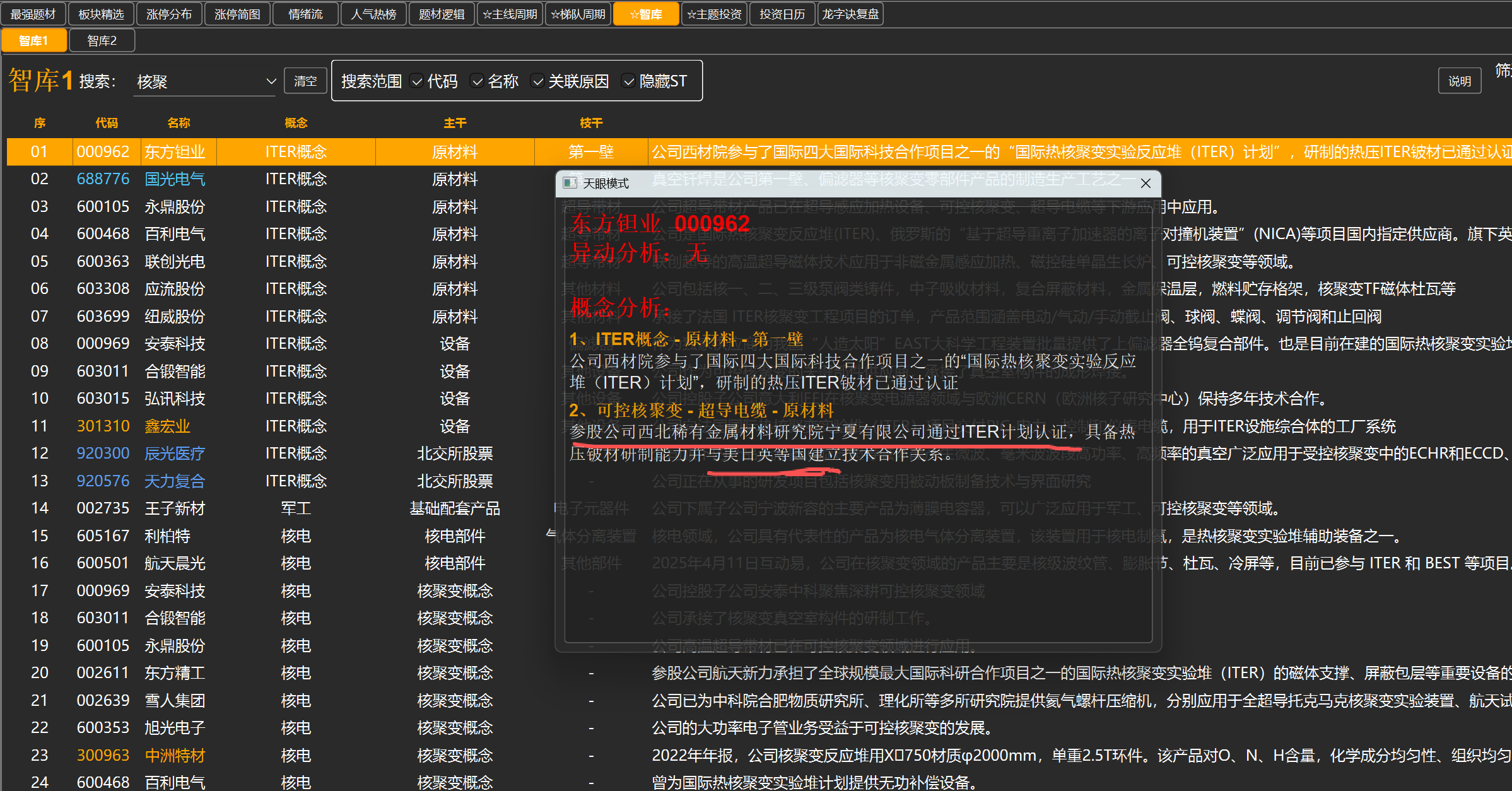This screenshot has width=1512, height=791.
Task: Toggle the 代码 search scope checkbox
Action: pyautogui.click(x=417, y=81)
